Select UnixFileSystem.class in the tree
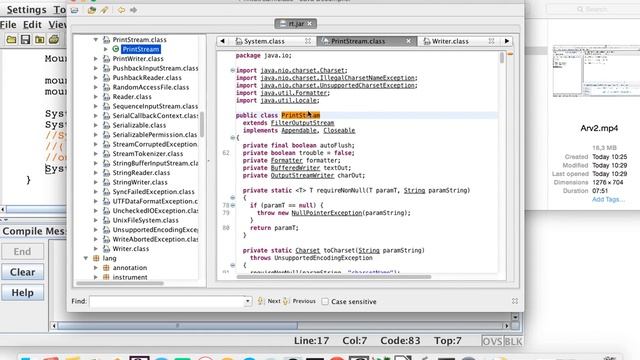The height and width of the screenshot is (360, 640). pyautogui.click(x=145, y=220)
